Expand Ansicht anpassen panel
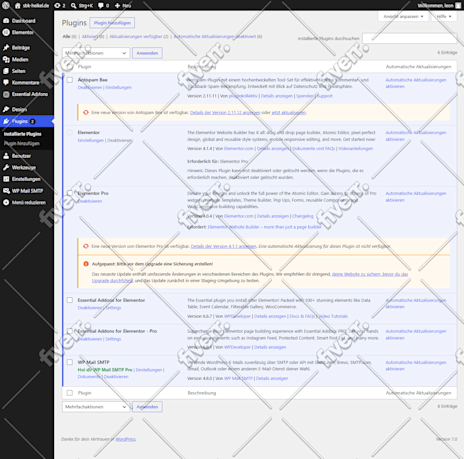The height and width of the screenshot is (459, 464). [x=403, y=16]
